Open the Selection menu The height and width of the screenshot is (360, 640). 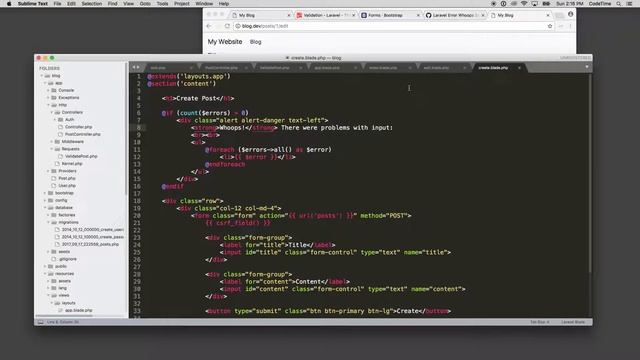91,4
